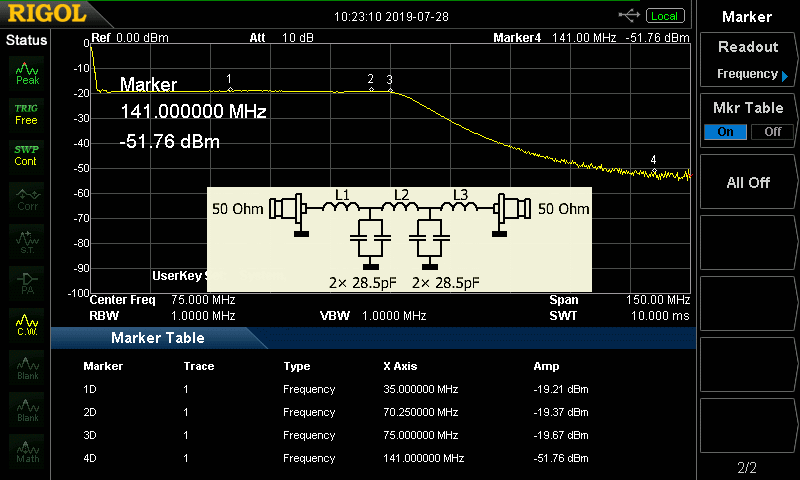The width and height of the screenshot is (800, 480).
Task: Click the Math trace icon
Action: click(x=26, y=450)
